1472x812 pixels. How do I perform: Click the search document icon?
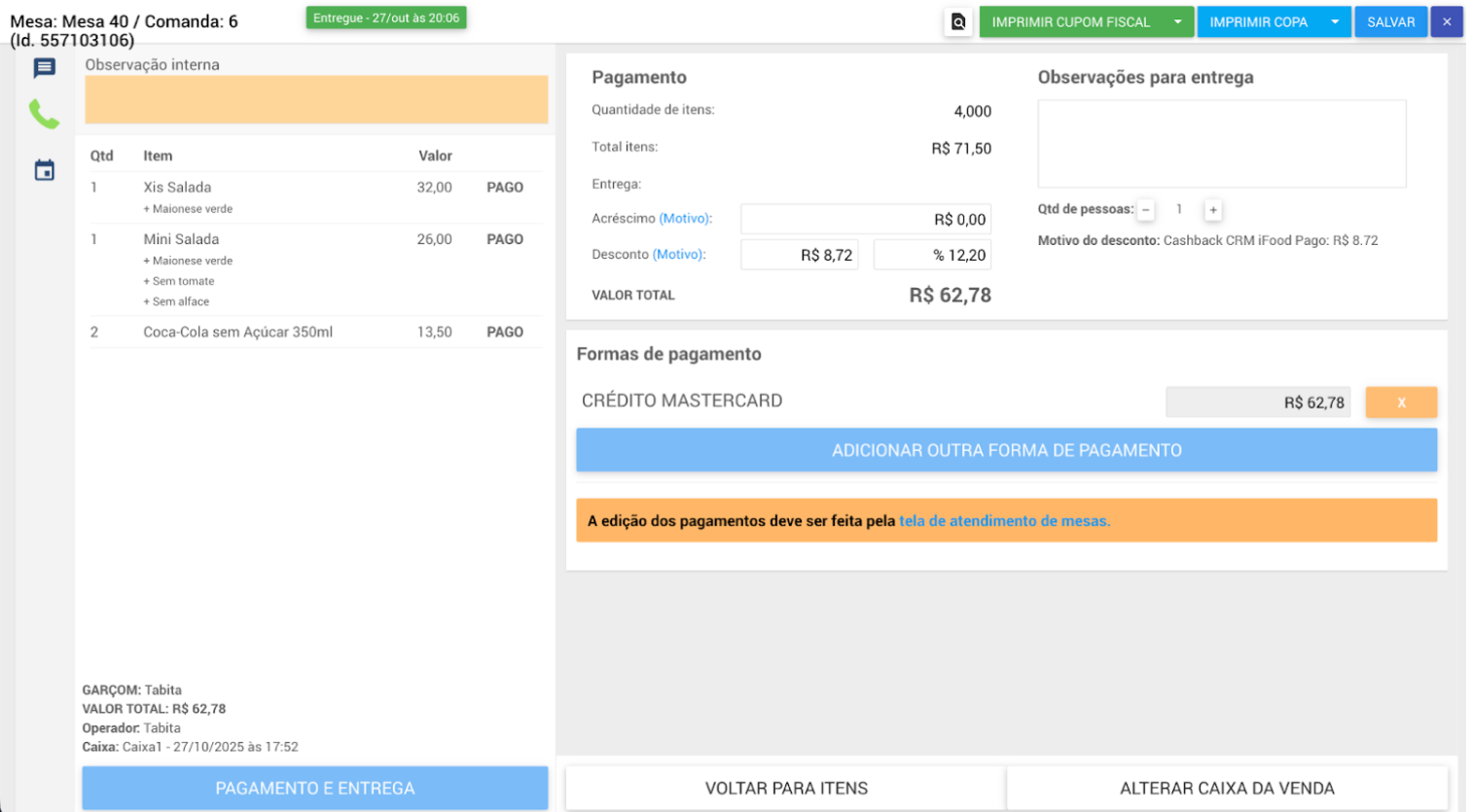coord(958,22)
